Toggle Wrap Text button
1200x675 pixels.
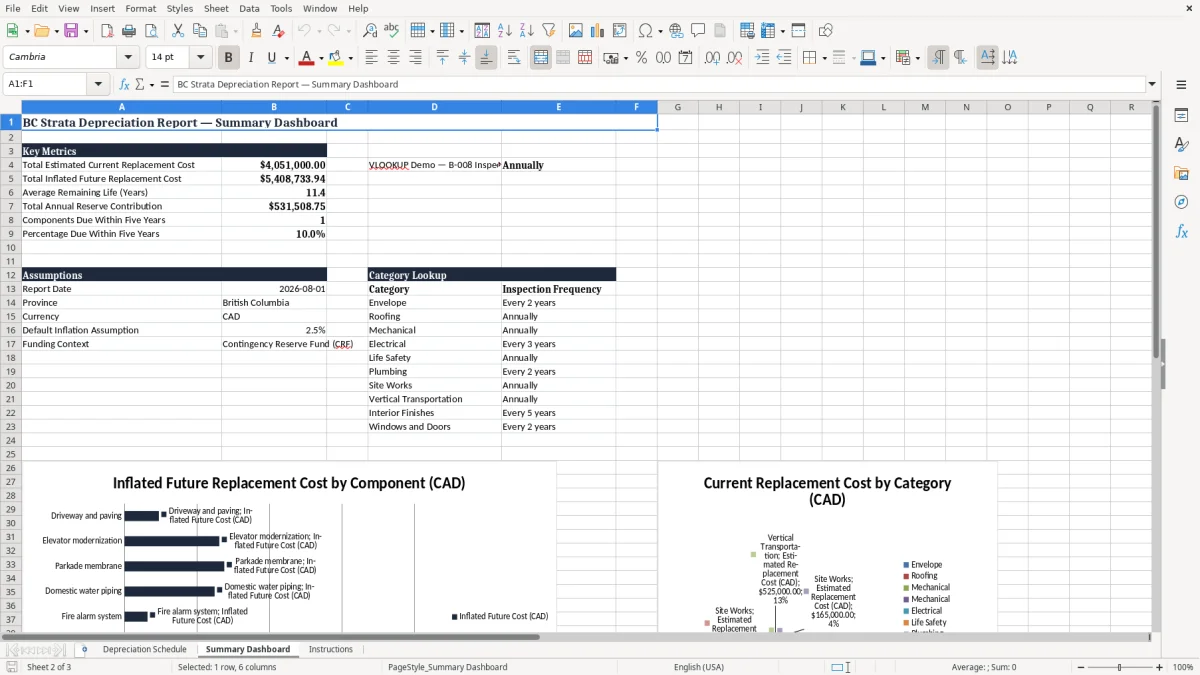[513, 58]
